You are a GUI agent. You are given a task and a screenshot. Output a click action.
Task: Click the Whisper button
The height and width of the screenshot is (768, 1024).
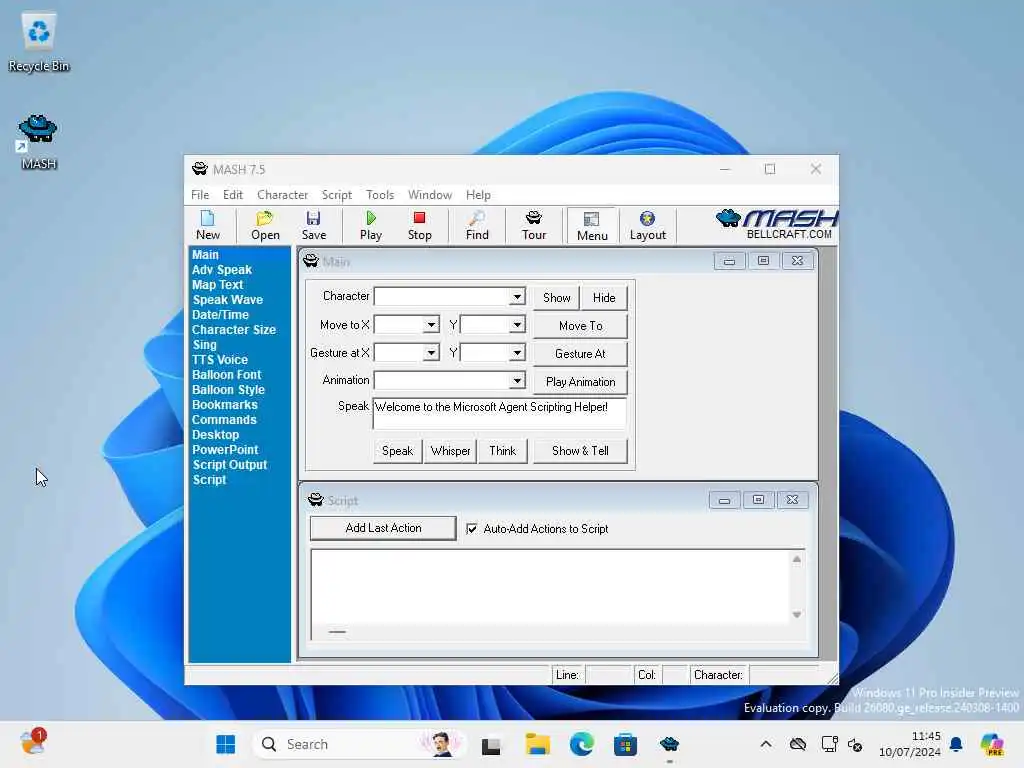[450, 451]
